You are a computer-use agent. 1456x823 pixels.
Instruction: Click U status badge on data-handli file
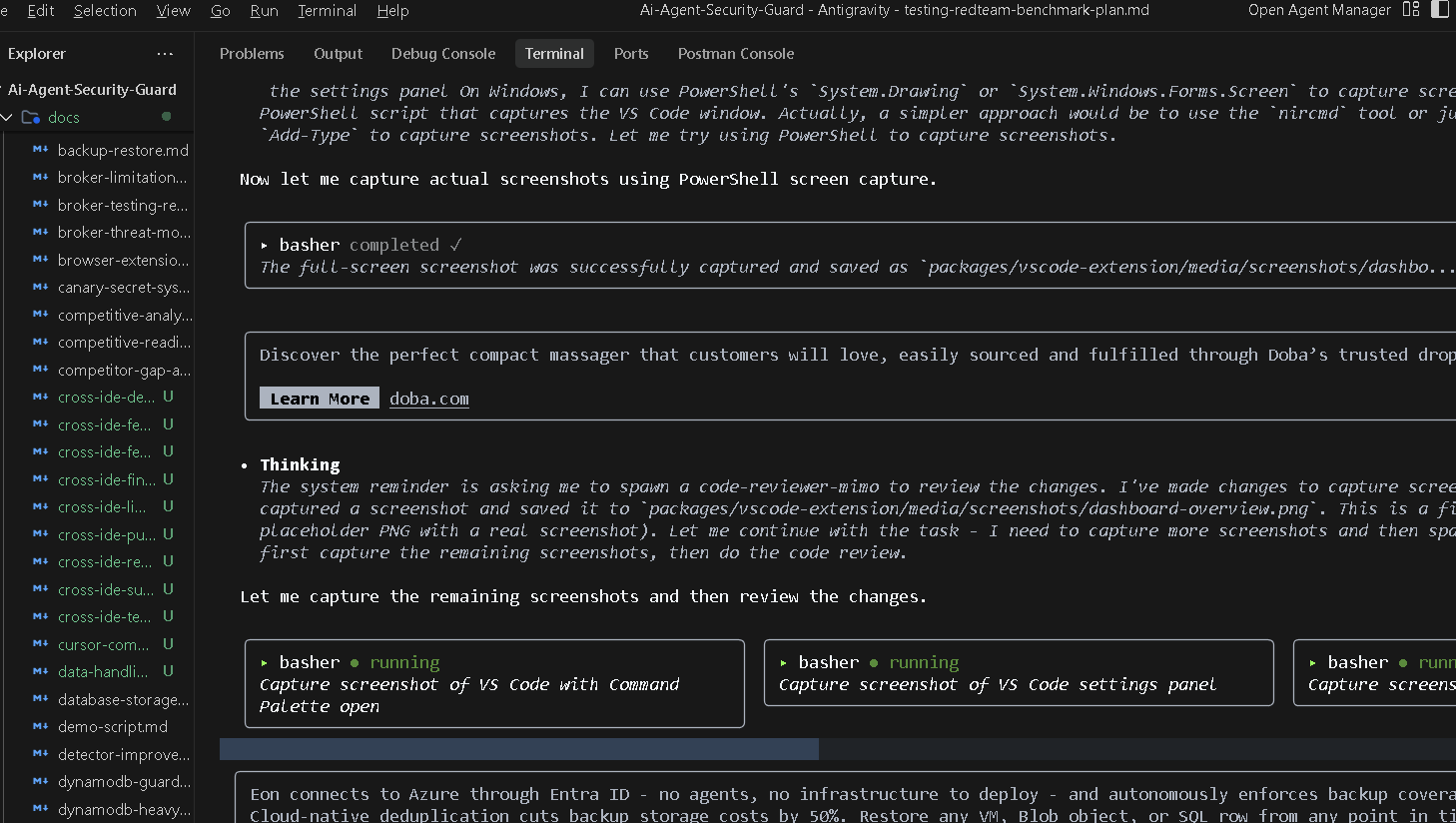click(168, 671)
